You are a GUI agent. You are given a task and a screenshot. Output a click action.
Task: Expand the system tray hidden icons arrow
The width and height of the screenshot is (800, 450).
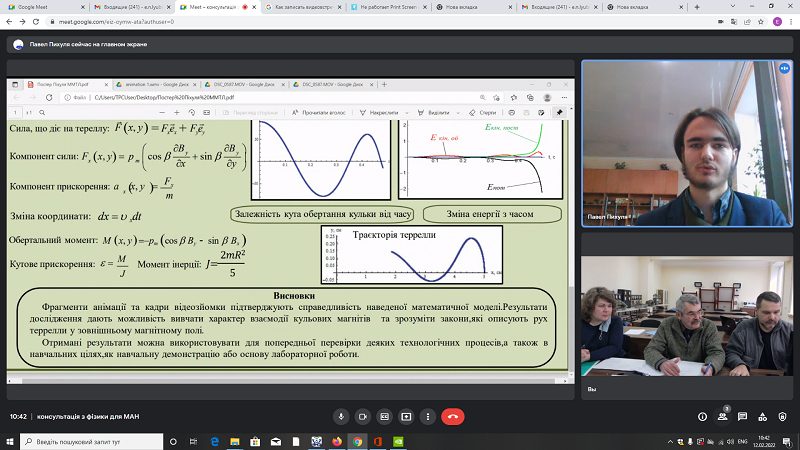click(670, 442)
